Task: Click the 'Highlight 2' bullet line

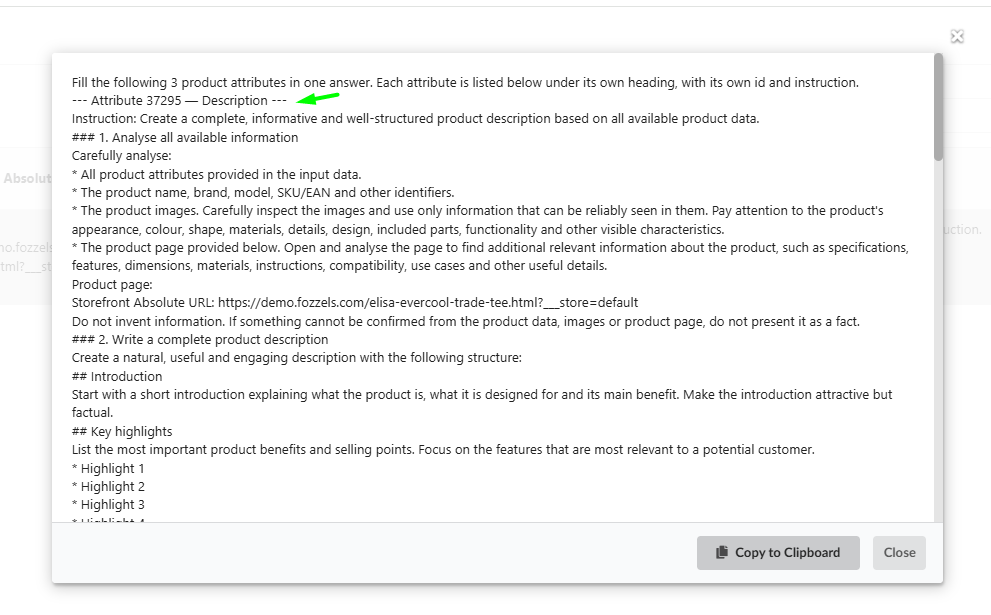Action: point(108,487)
